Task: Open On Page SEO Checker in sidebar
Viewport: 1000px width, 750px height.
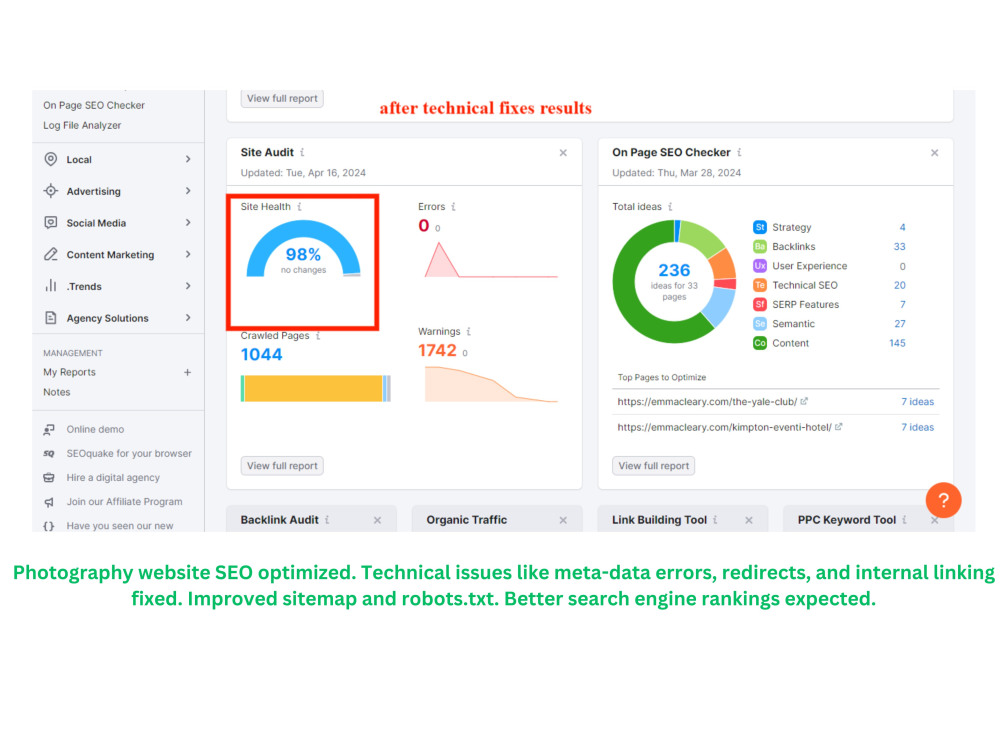Action: [x=94, y=105]
